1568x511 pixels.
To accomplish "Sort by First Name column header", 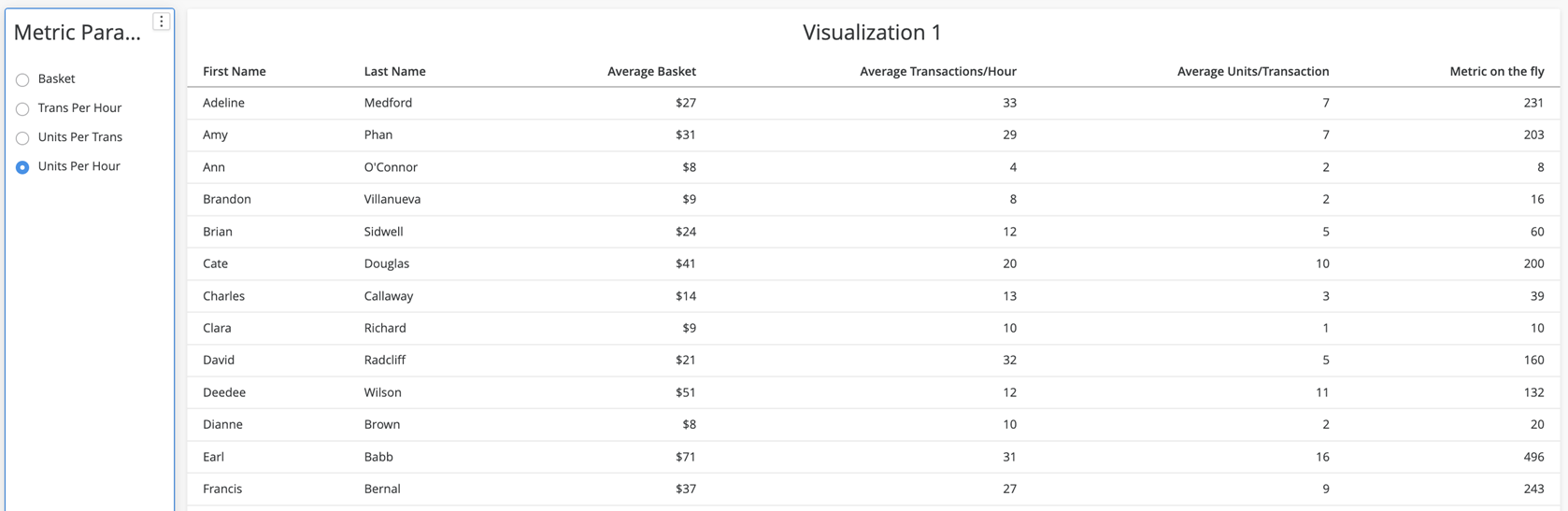I will tap(235, 72).
